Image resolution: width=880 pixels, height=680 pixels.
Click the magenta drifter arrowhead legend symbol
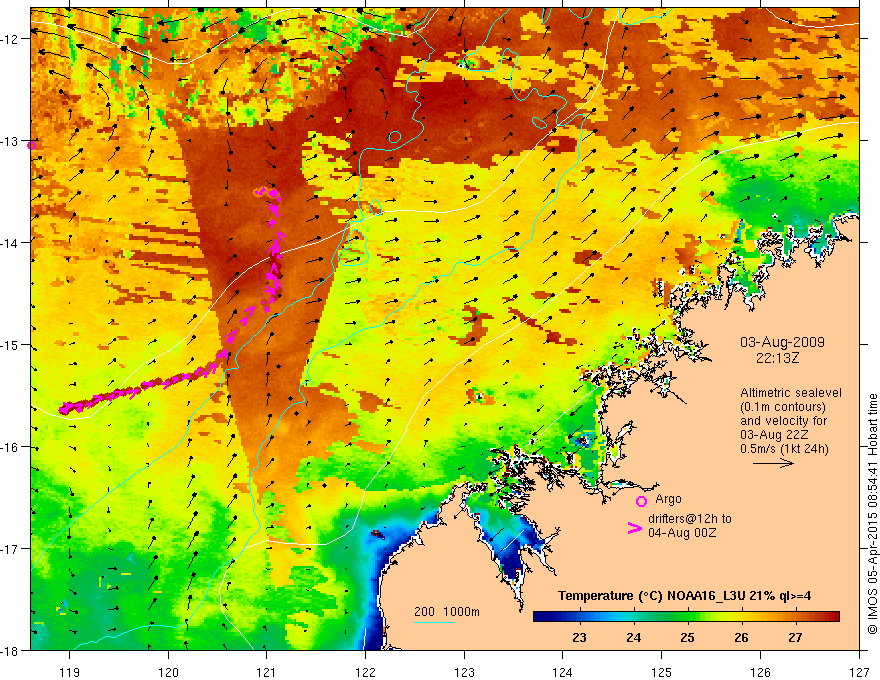click(634, 528)
